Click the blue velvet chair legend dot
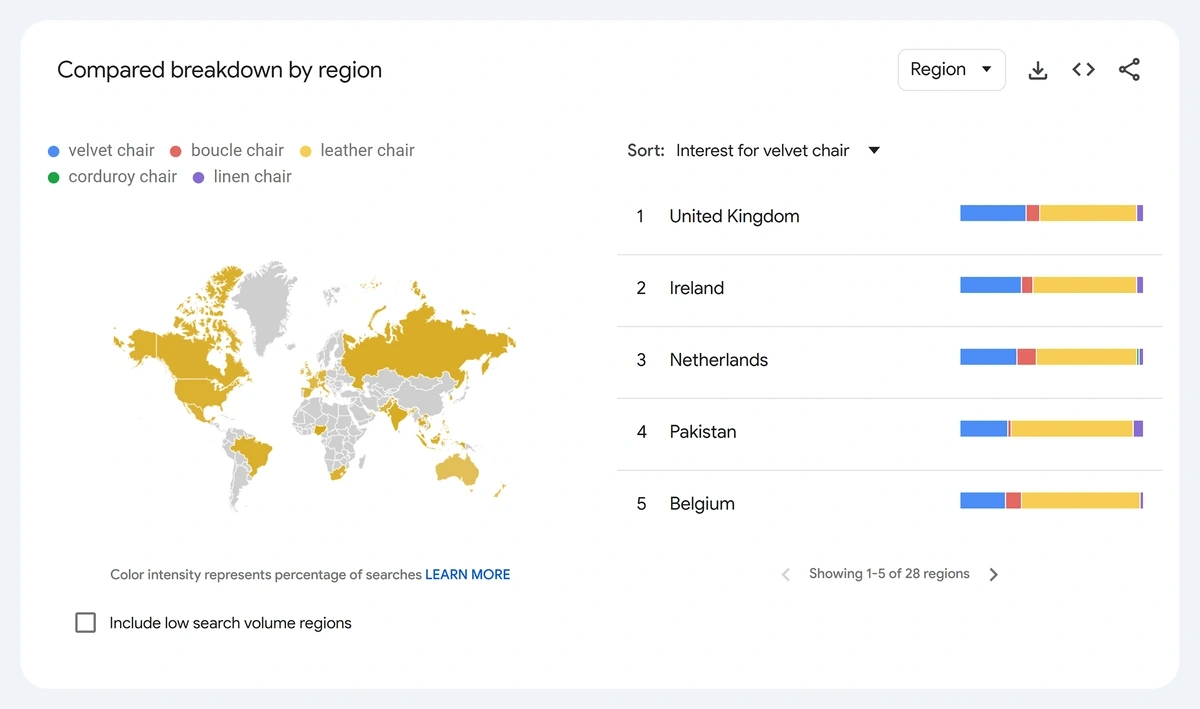 [x=54, y=151]
